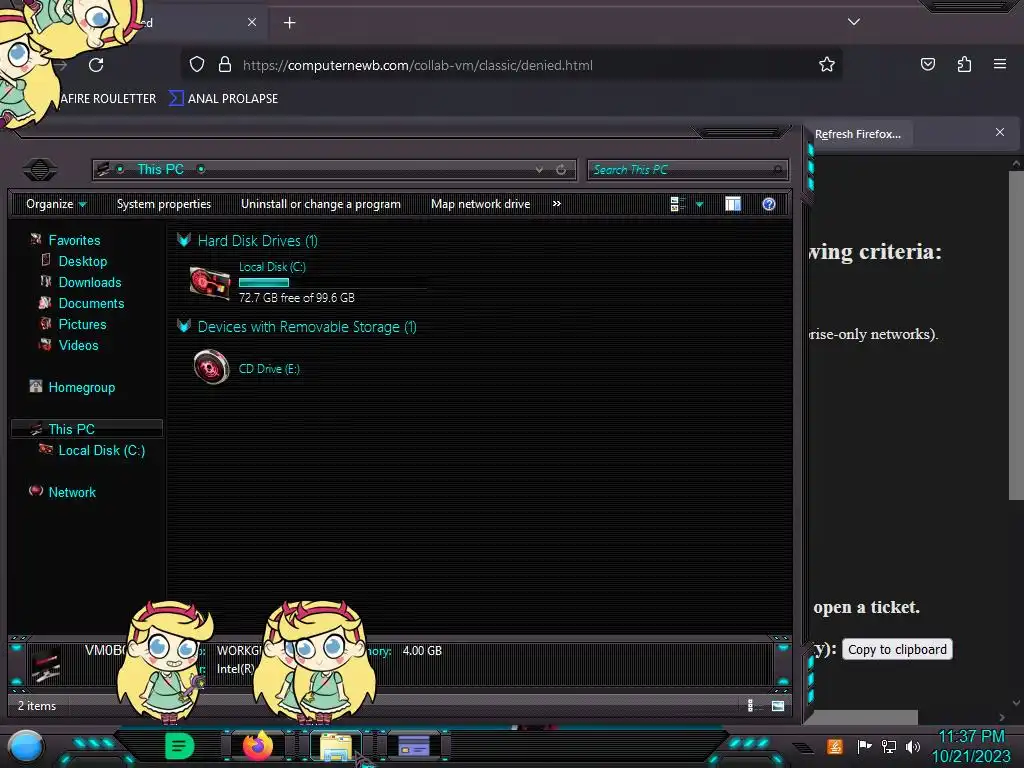This screenshot has width=1024, height=768.
Task: Toggle the preview pane
Action: pyautogui.click(x=733, y=204)
